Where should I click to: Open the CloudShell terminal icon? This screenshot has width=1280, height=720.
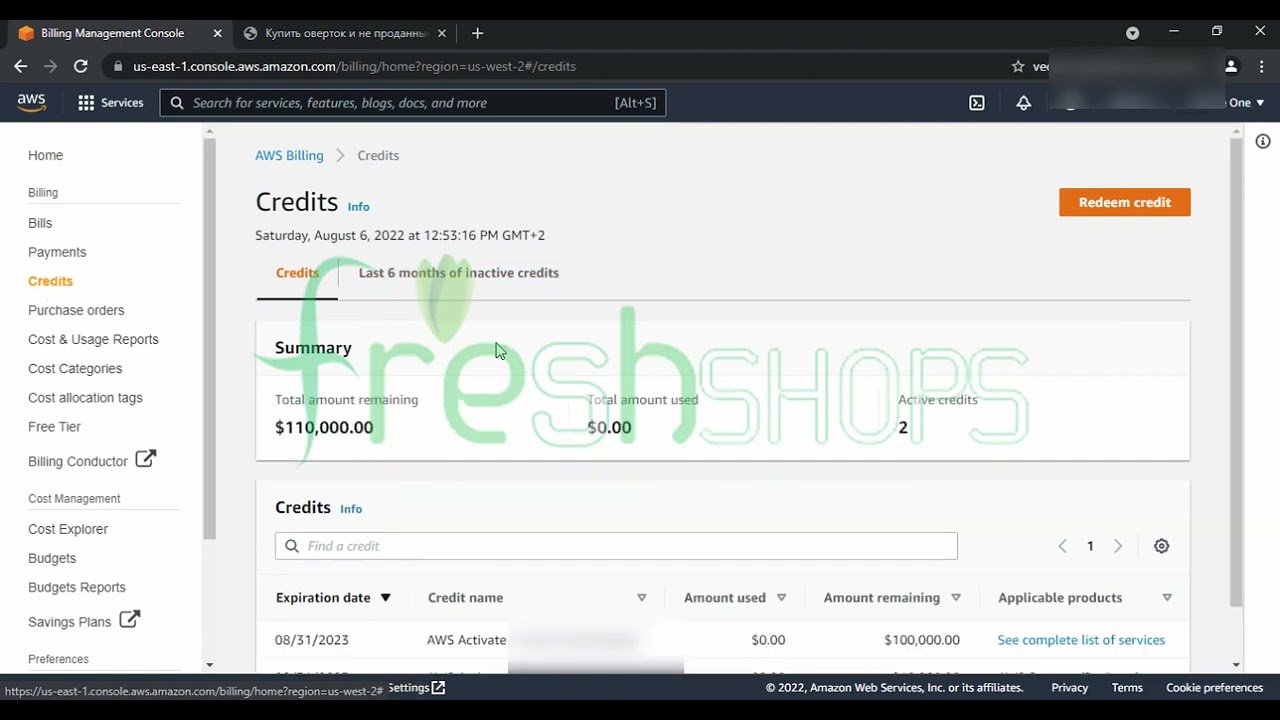tap(977, 103)
